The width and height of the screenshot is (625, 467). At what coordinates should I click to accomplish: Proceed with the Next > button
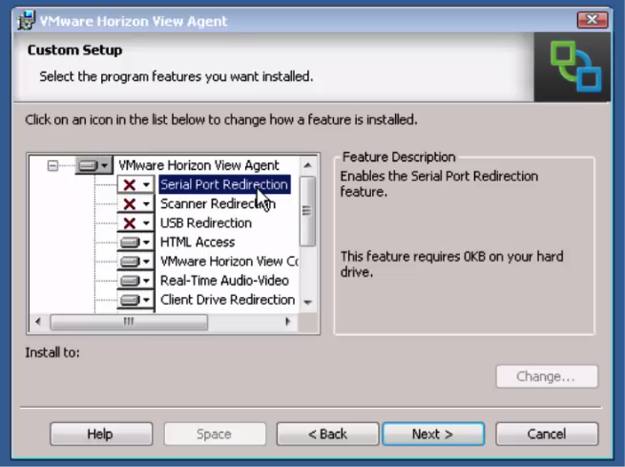click(433, 434)
